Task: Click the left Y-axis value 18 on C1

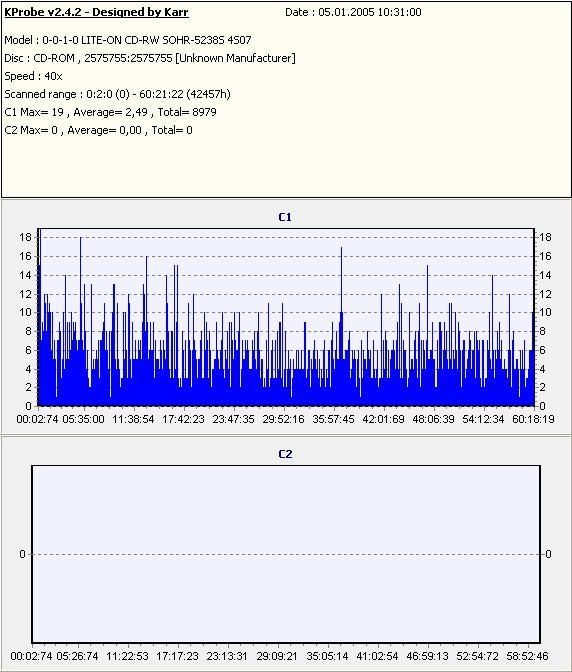Action: tap(26, 237)
